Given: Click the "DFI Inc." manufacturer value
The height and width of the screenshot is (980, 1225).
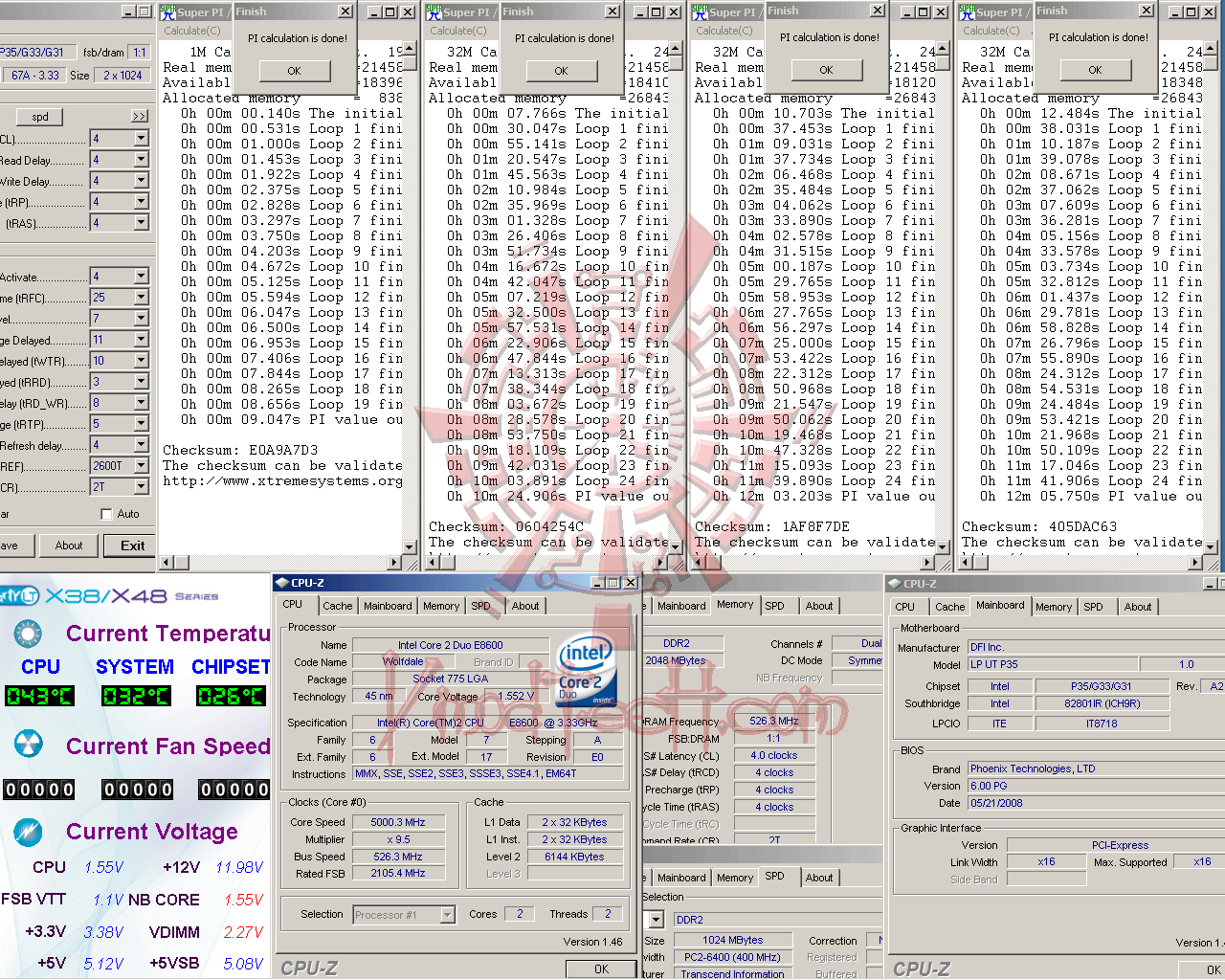Looking at the screenshot, I should 1095,647.
